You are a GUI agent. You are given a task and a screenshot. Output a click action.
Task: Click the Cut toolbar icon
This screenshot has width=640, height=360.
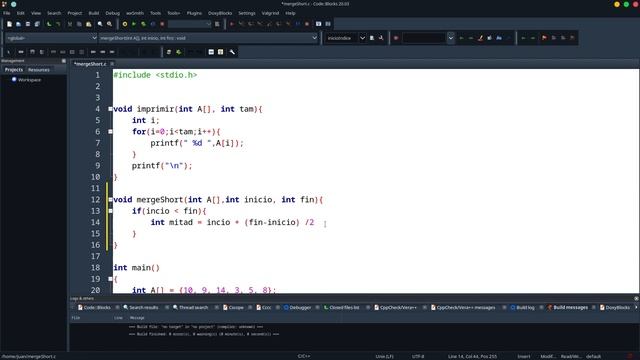click(x=70, y=24)
